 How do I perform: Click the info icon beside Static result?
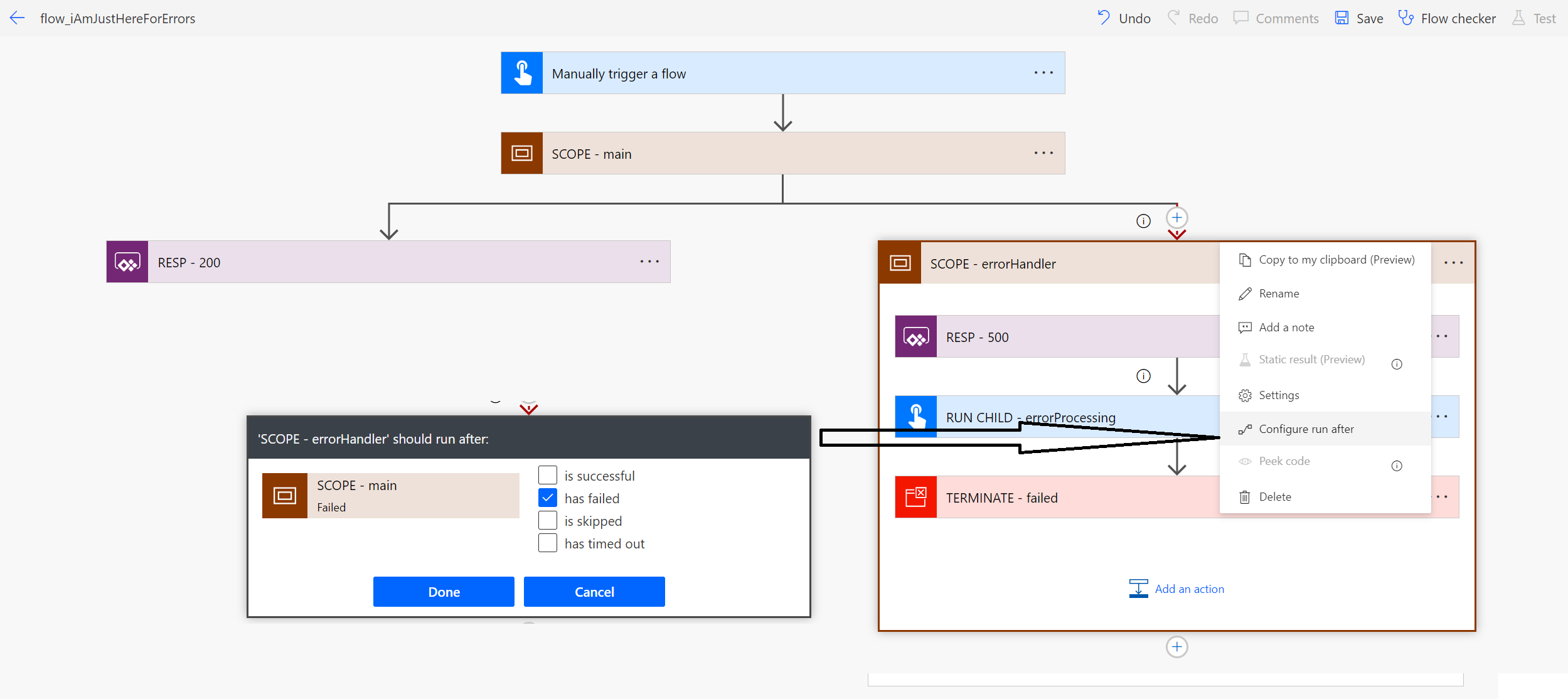[1396, 365]
